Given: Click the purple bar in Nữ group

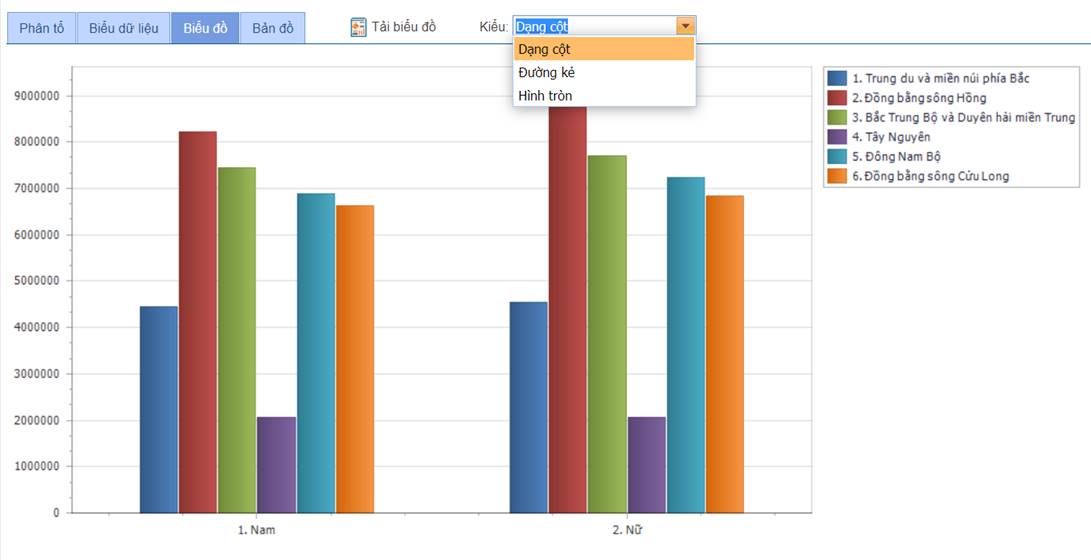Looking at the screenshot, I should pos(646,464).
